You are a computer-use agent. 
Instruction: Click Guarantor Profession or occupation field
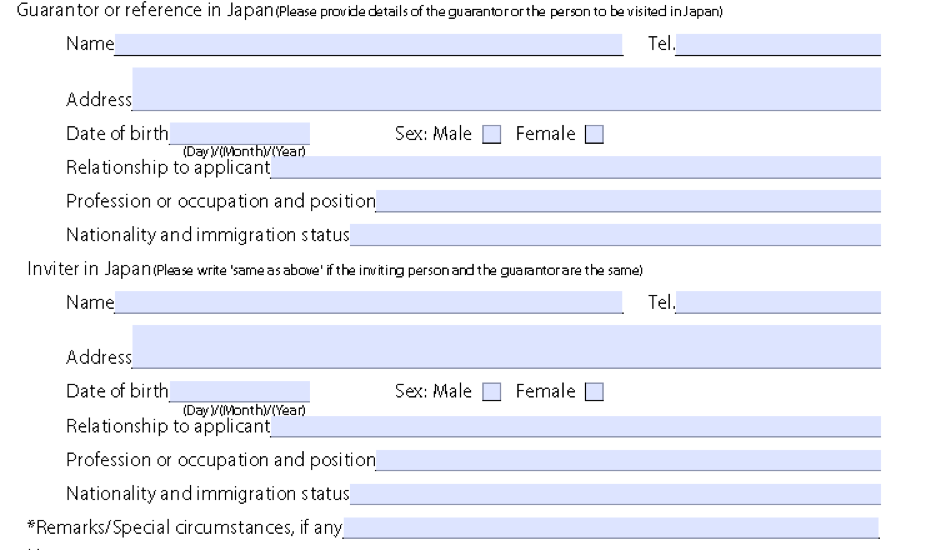pyautogui.click(x=628, y=201)
